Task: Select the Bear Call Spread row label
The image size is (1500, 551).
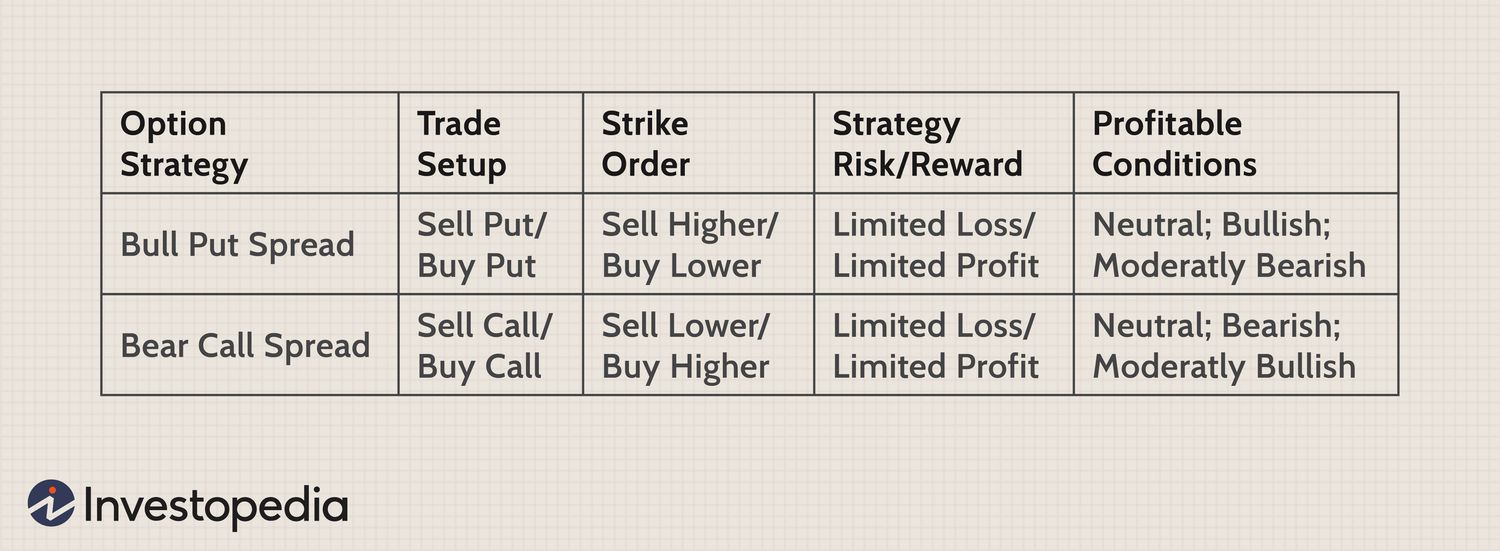Action: (250, 345)
